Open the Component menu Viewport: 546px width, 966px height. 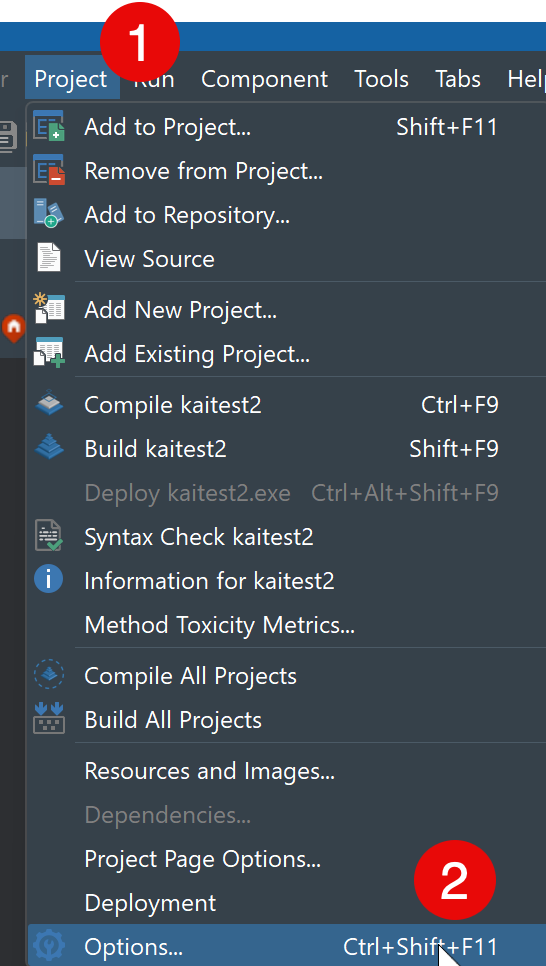click(264, 79)
